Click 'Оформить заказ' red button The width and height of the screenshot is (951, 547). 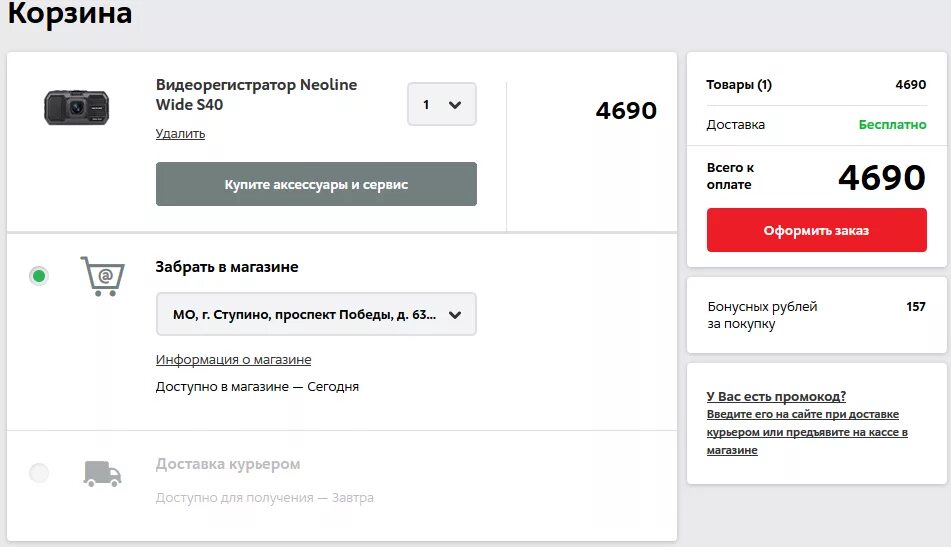pos(816,230)
